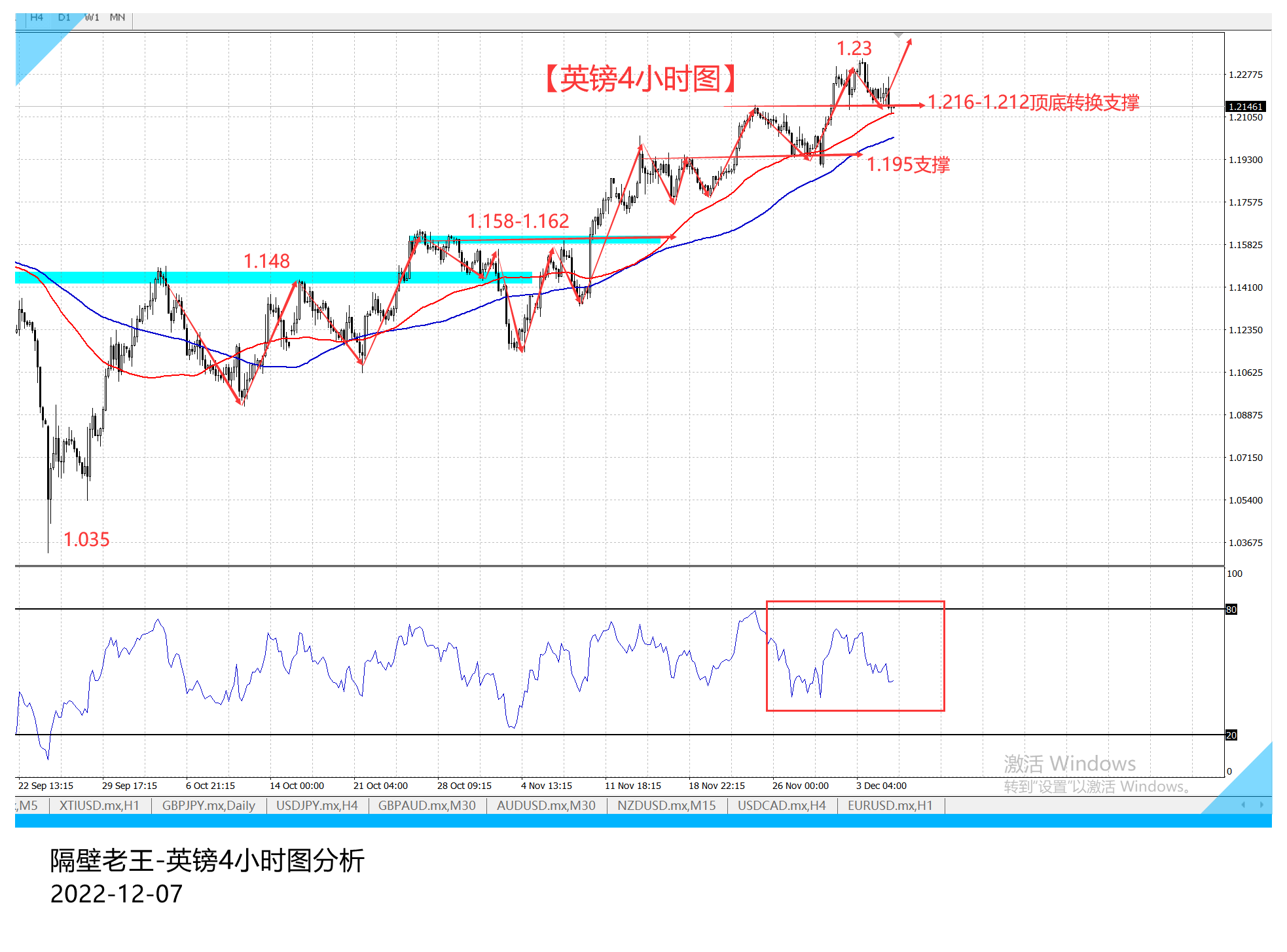Switch to USDCAD.mx,H4 chart tab

coord(782,805)
